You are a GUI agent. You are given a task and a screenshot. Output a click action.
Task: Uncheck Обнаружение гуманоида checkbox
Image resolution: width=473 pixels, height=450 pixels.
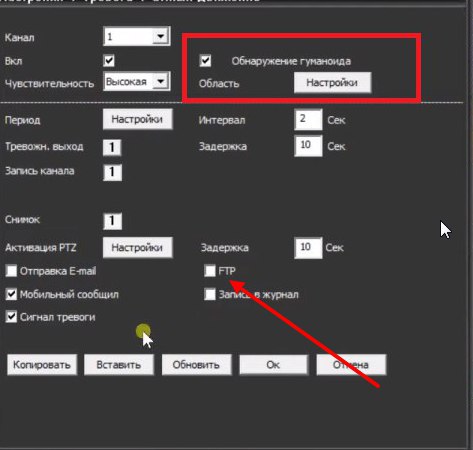click(x=205, y=61)
